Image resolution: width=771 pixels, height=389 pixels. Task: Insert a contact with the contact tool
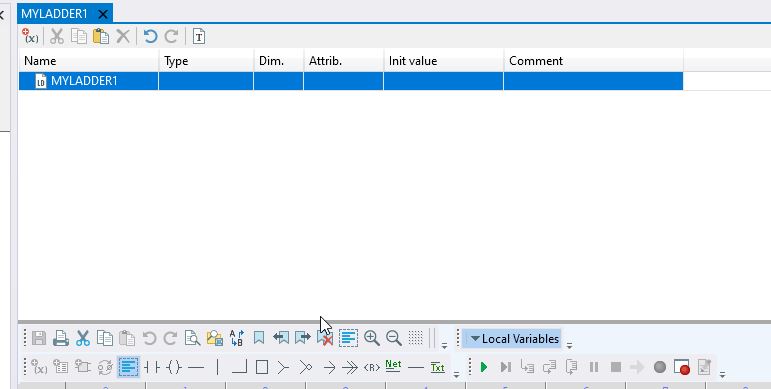[152, 367]
